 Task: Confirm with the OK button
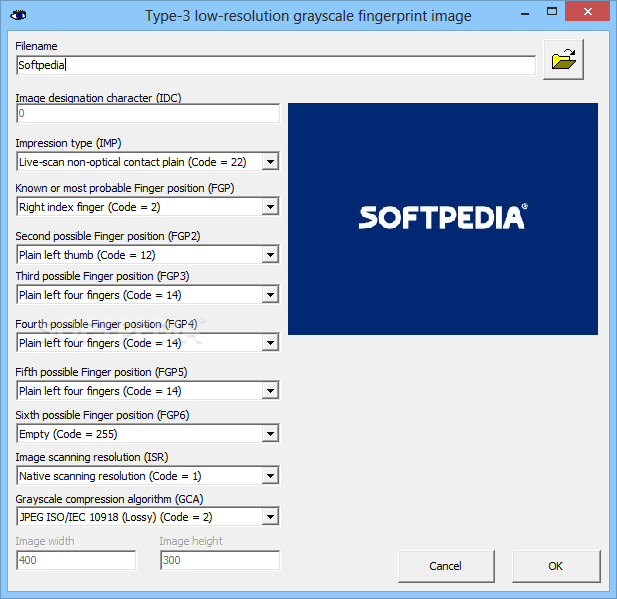pyautogui.click(x=556, y=566)
